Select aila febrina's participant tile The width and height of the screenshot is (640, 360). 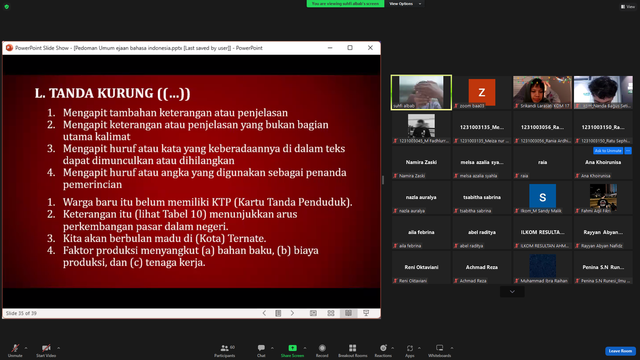(421, 233)
